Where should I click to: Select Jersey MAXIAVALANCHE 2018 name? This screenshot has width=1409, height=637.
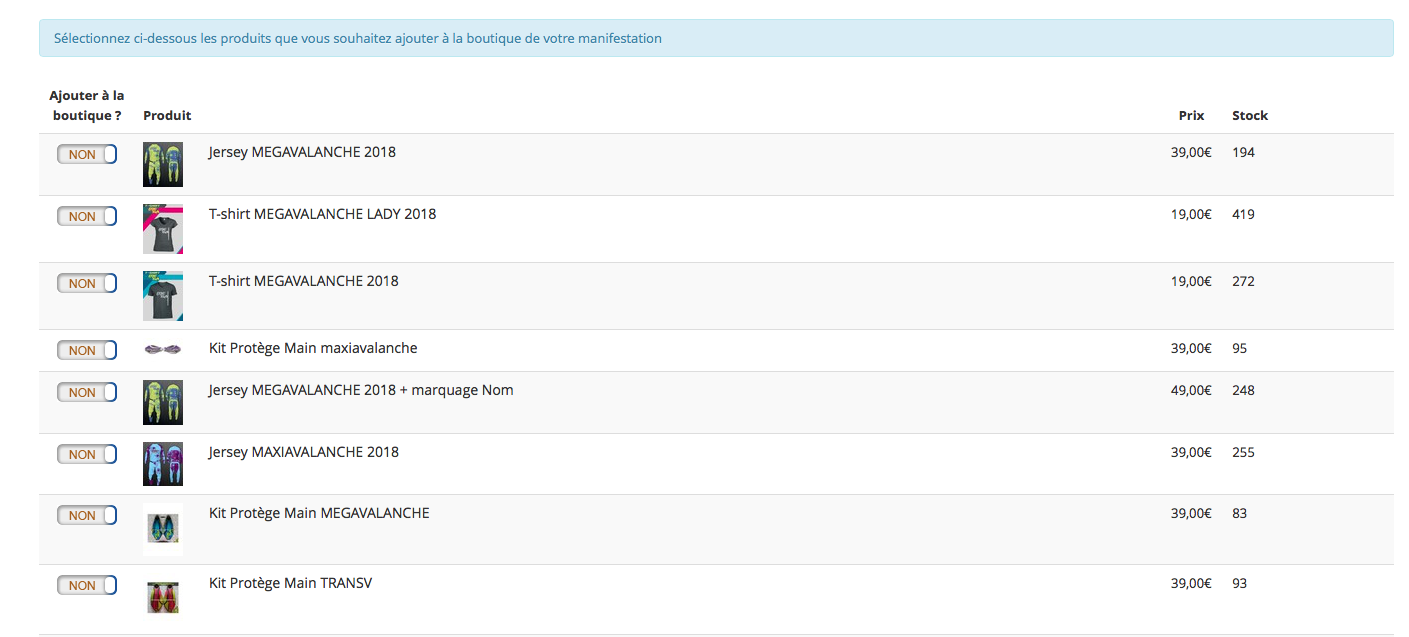303,452
